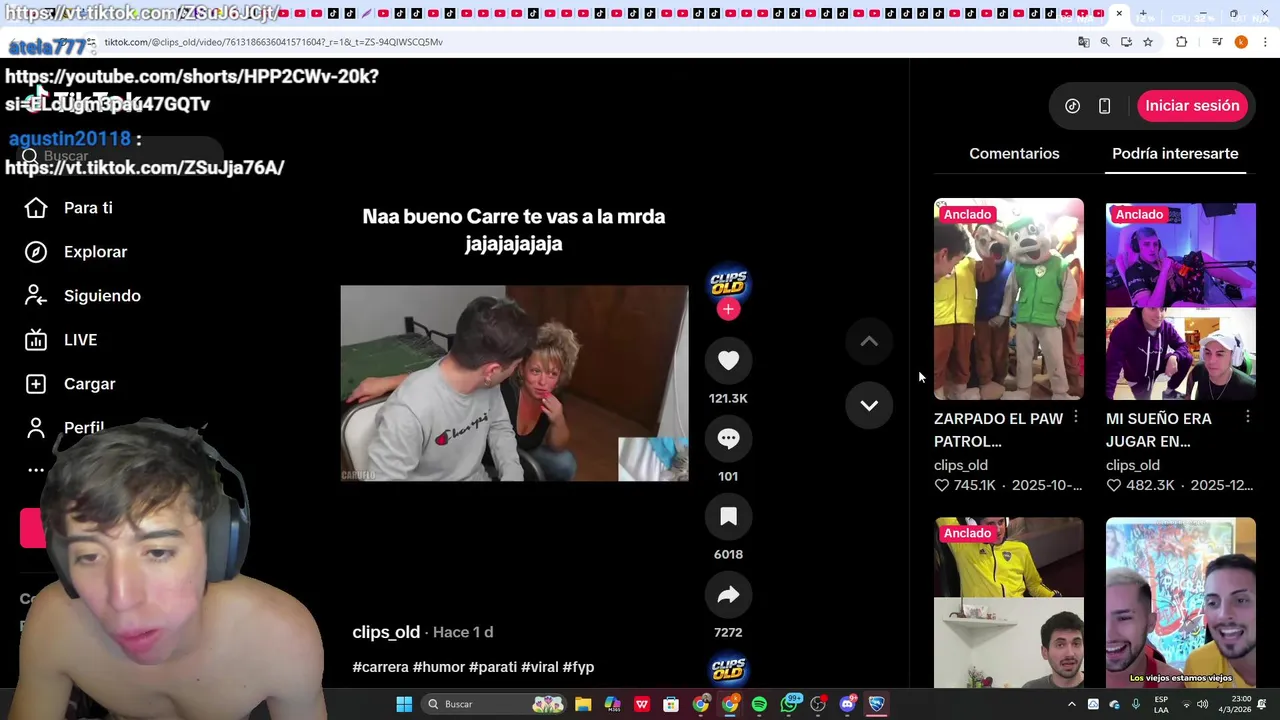Bookmark this page with the star icon

click(x=1148, y=42)
